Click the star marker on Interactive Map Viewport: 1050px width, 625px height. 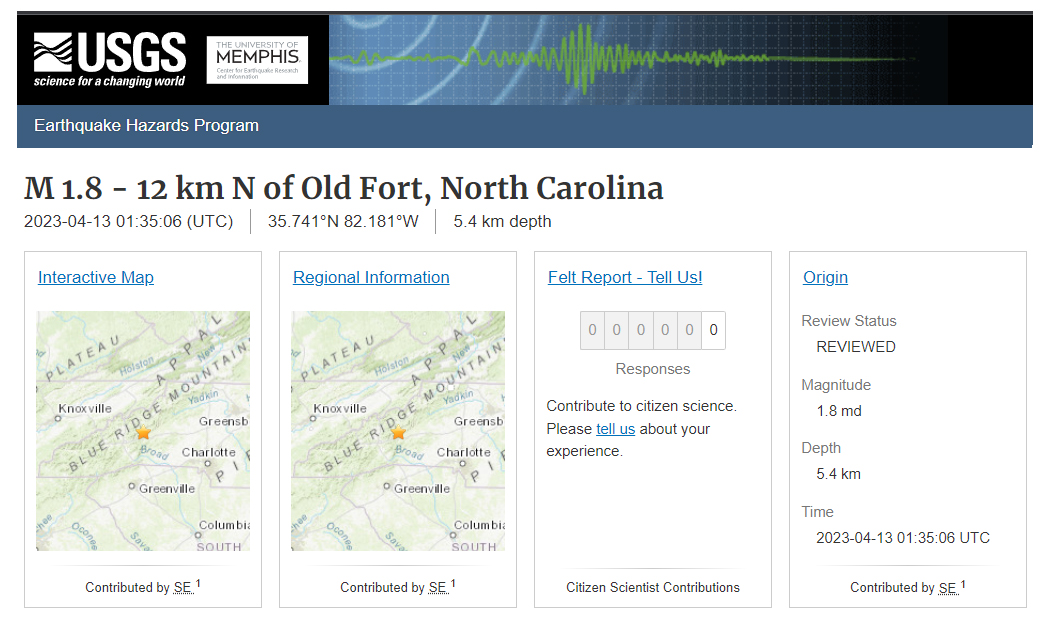(143, 433)
